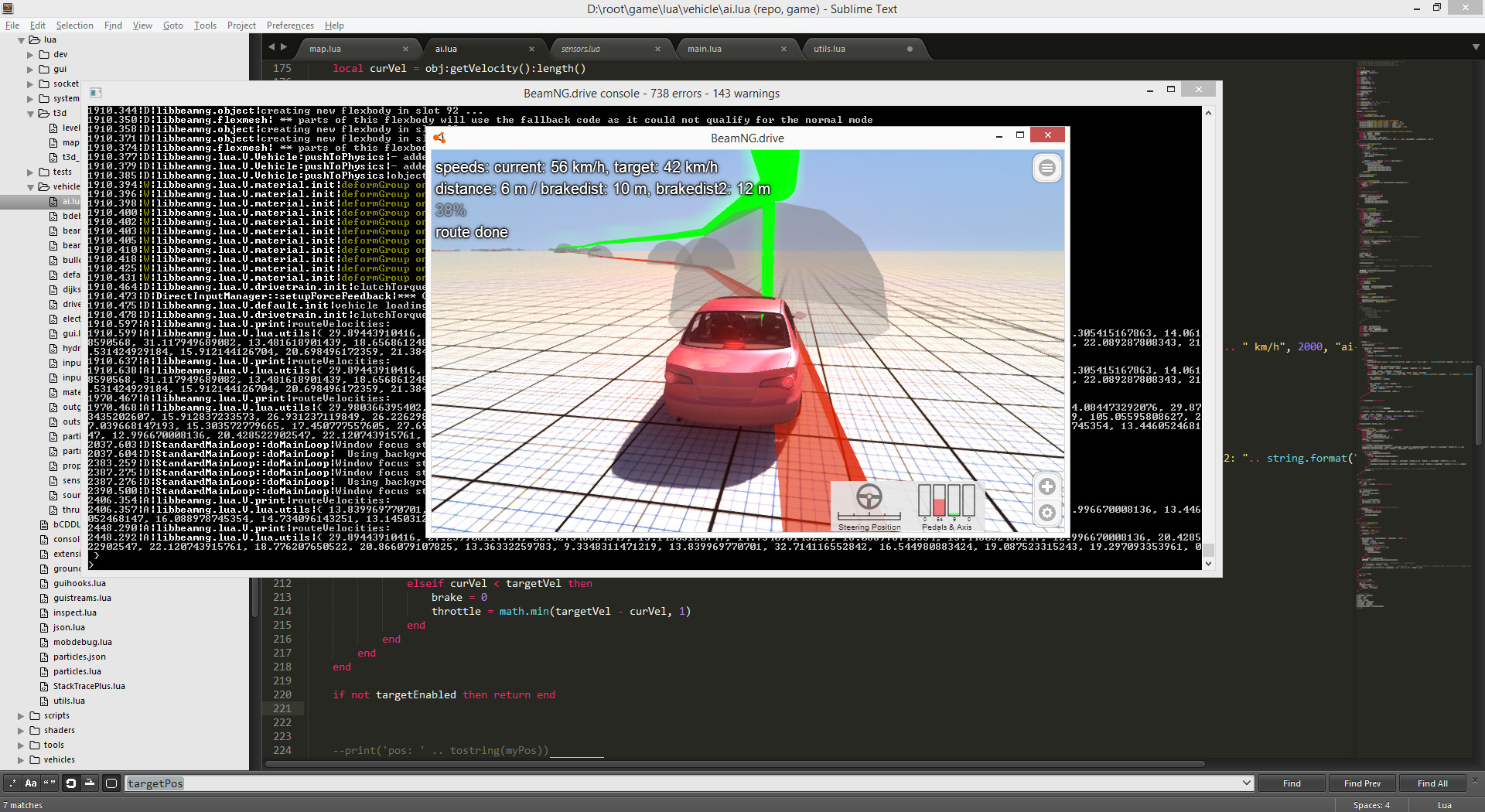1485x812 pixels.
Task: Toggle whole word matching in find bar
Action: tap(49, 783)
